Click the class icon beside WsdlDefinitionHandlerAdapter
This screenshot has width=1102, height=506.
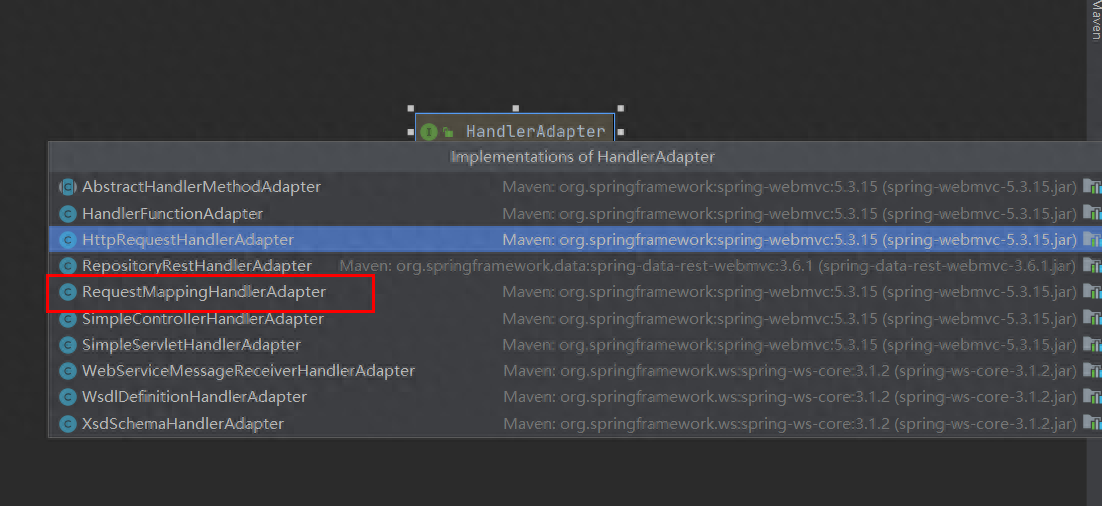tap(67, 397)
